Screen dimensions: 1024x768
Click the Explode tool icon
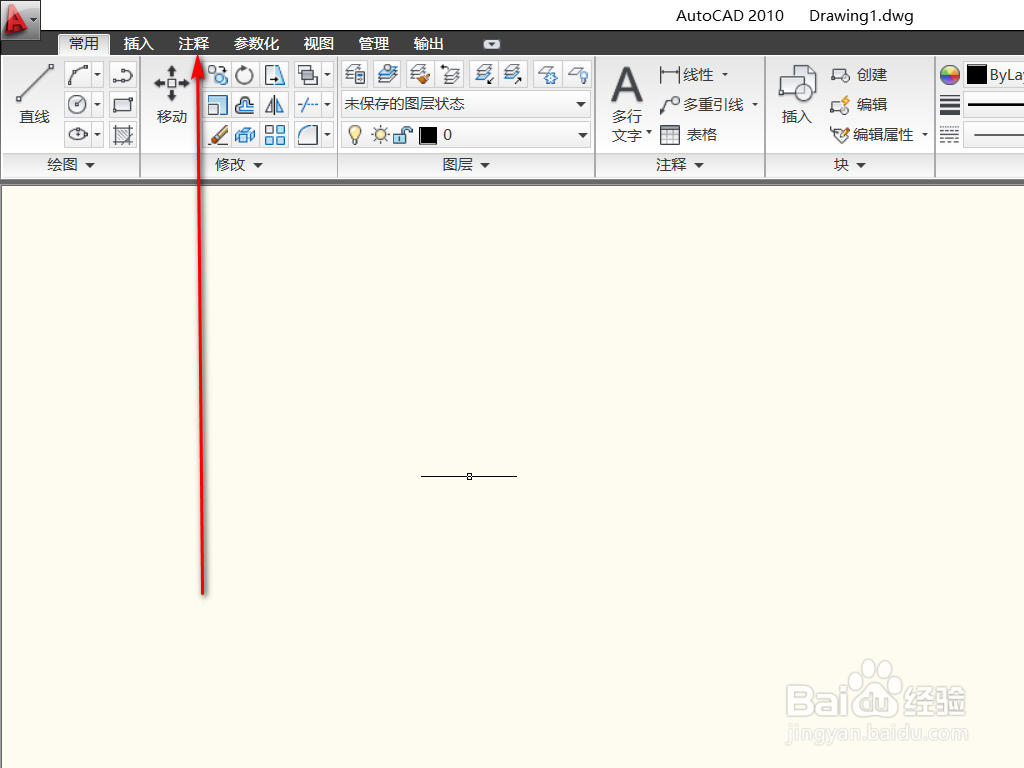(245, 135)
